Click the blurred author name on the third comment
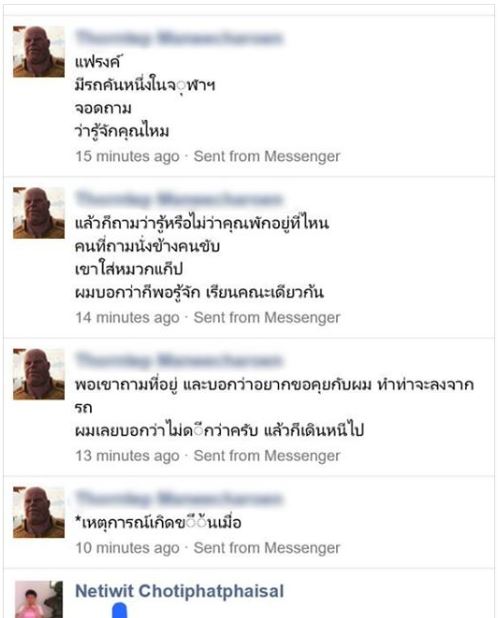The image size is (504, 618). (179, 360)
